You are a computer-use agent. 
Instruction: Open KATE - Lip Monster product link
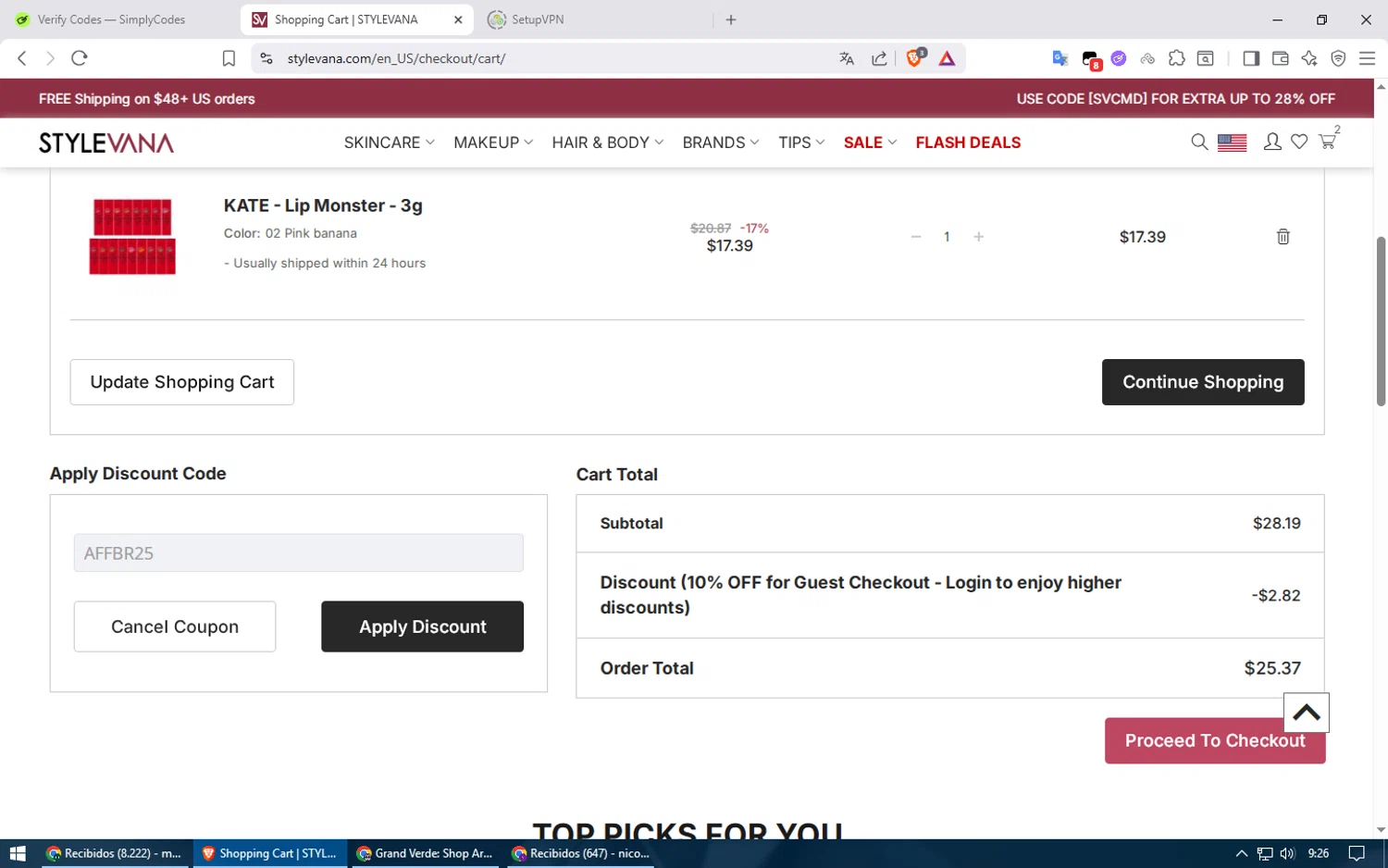pos(323,205)
